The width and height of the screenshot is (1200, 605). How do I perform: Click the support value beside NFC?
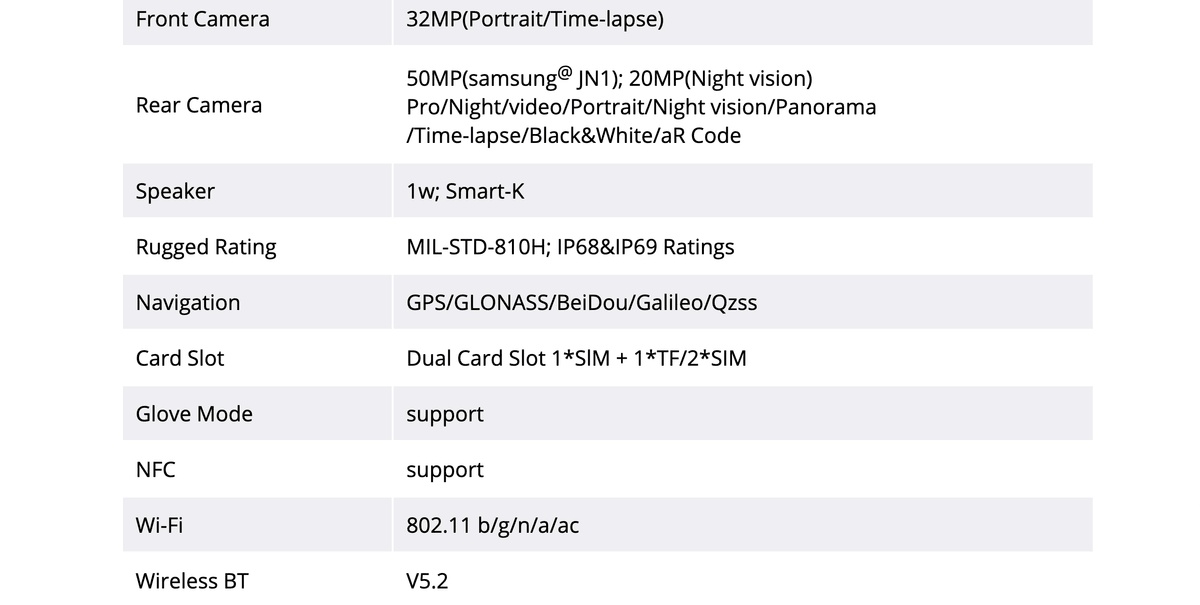pos(445,471)
